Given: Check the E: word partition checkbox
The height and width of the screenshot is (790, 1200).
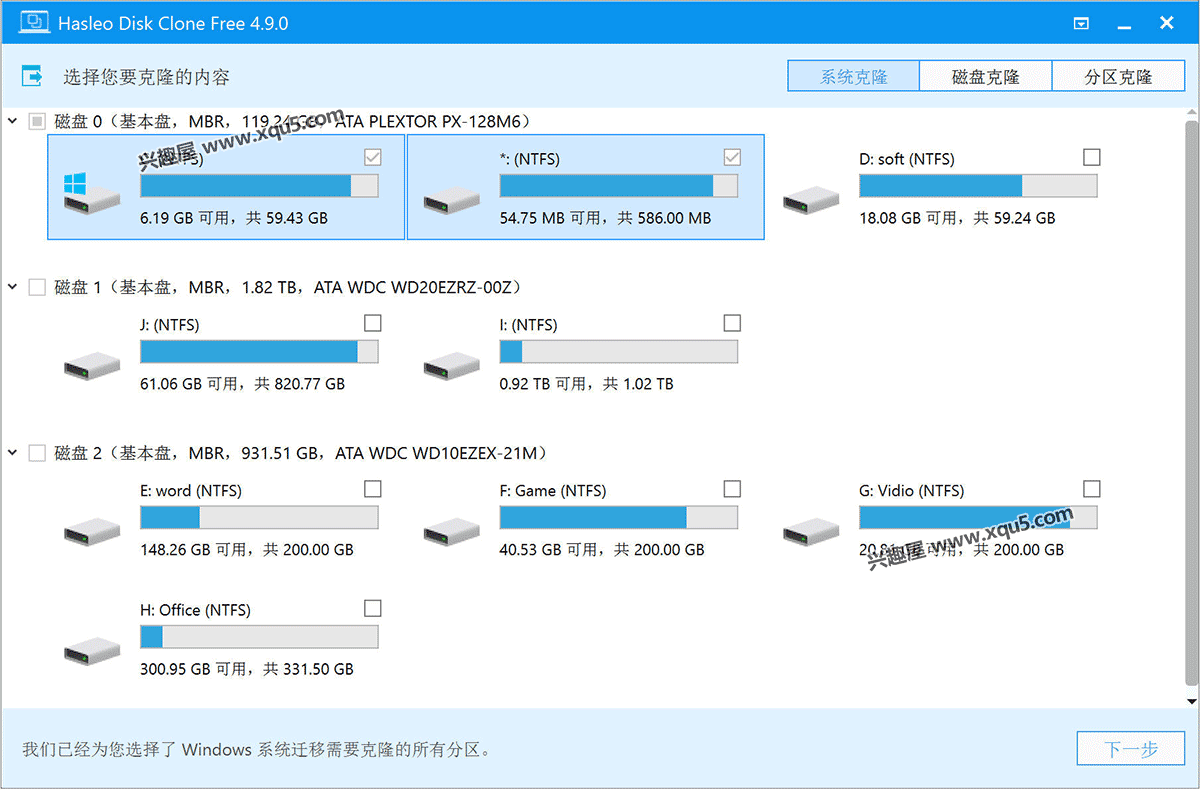Looking at the screenshot, I should pos(373,489).
